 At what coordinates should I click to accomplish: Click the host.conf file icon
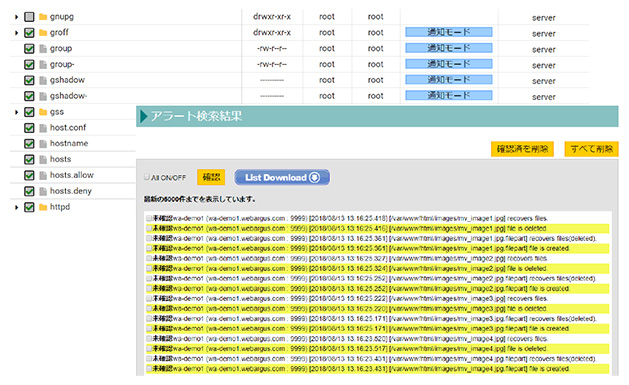pyautogui.click(x=43, y=128)
